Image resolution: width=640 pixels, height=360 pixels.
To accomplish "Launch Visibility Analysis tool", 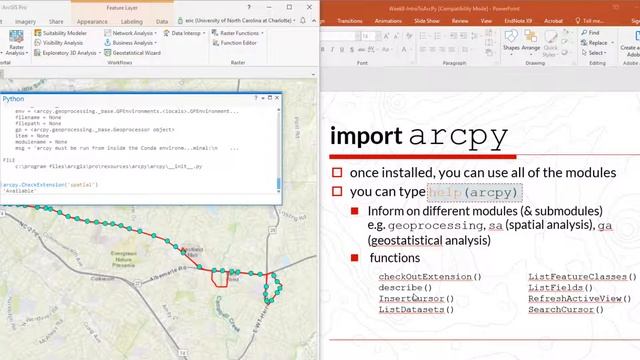I will (58, 43).
